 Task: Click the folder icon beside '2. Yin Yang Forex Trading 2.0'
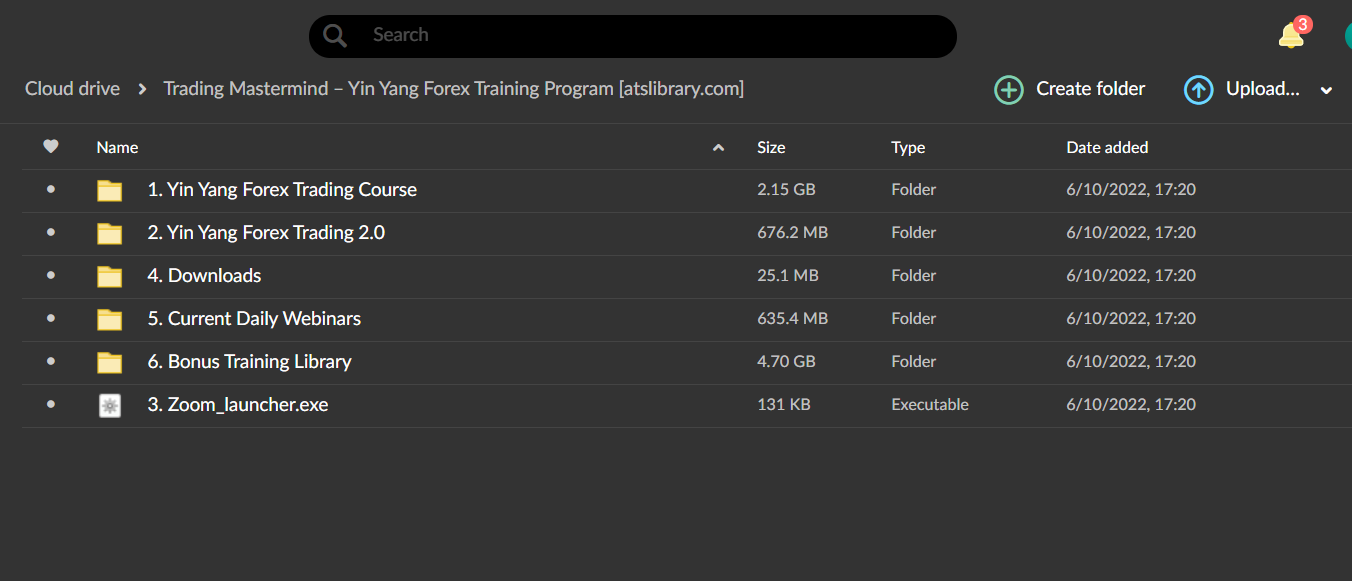tap(109, 233)
